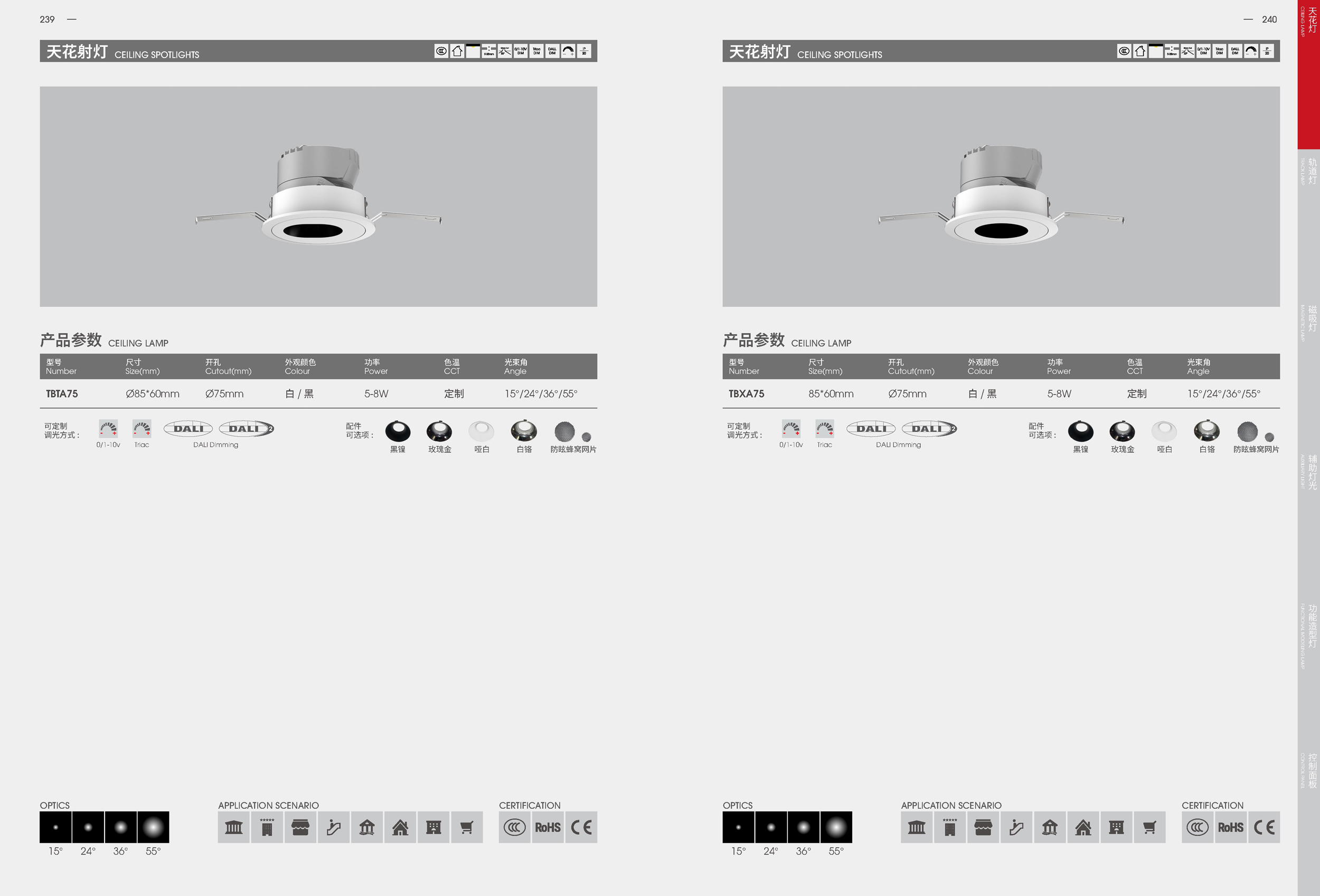
Task: Click the TBTA75 model number text
Action: [62, 393]
